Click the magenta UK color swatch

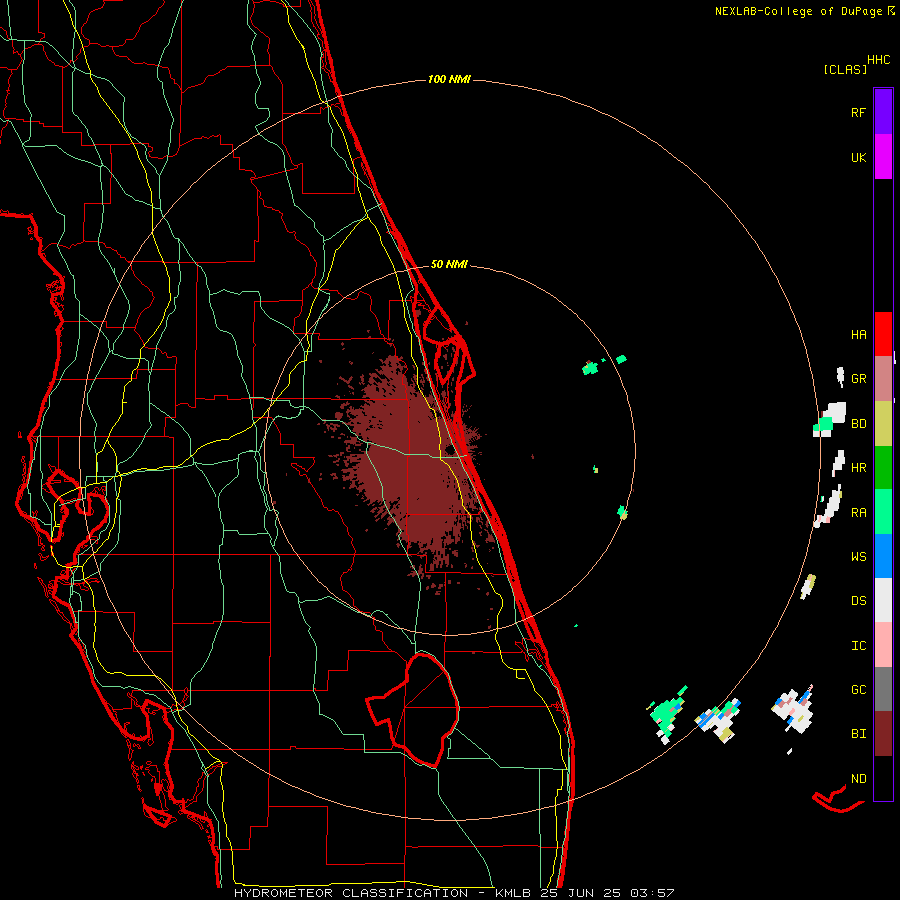[883, 157]
